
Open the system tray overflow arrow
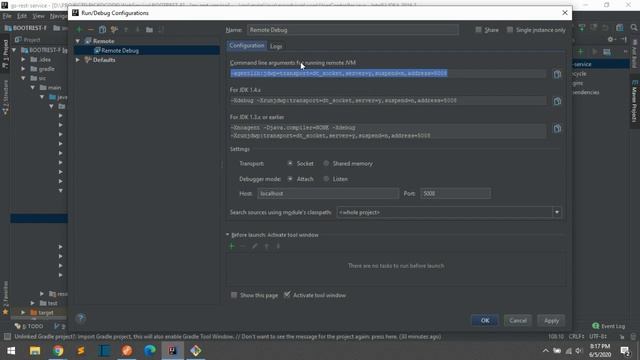(x=546, y=351)
